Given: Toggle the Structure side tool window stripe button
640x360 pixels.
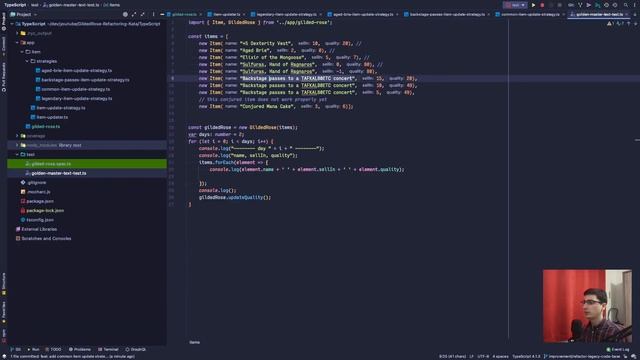Looking at the screenshot, I should 4,284.
